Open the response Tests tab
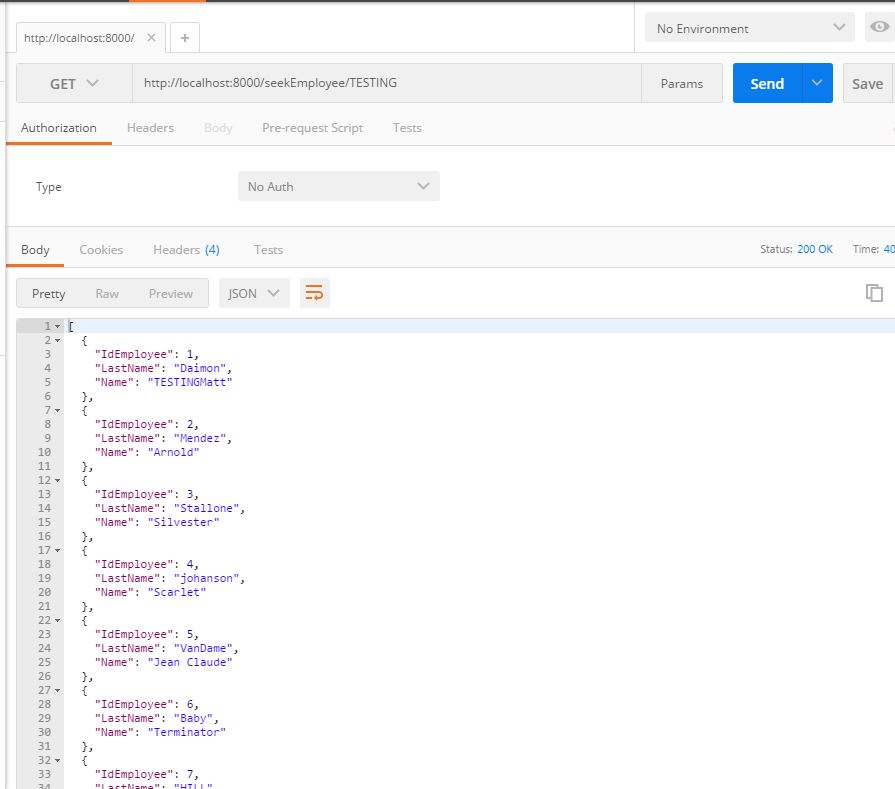This screenshot has height=789, width=895. (x=268, y=250)
